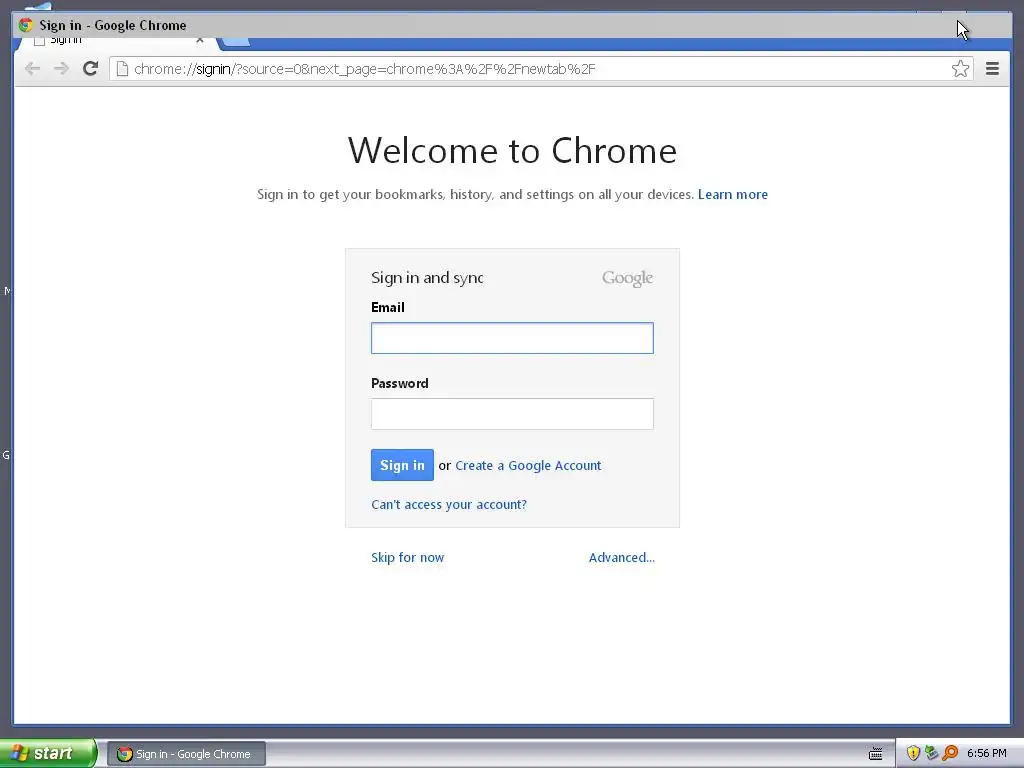Click the network connection tray icon
The width and height of the screenshot is (1024, 768).
931,753
